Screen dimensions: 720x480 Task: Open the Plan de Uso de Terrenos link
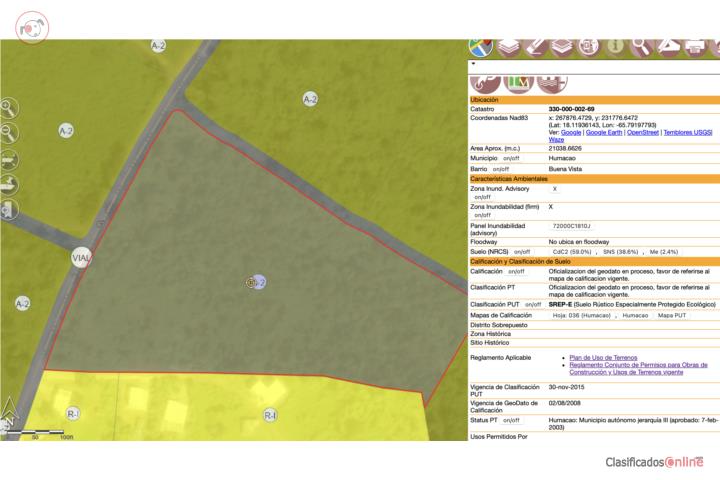point(603,357)
